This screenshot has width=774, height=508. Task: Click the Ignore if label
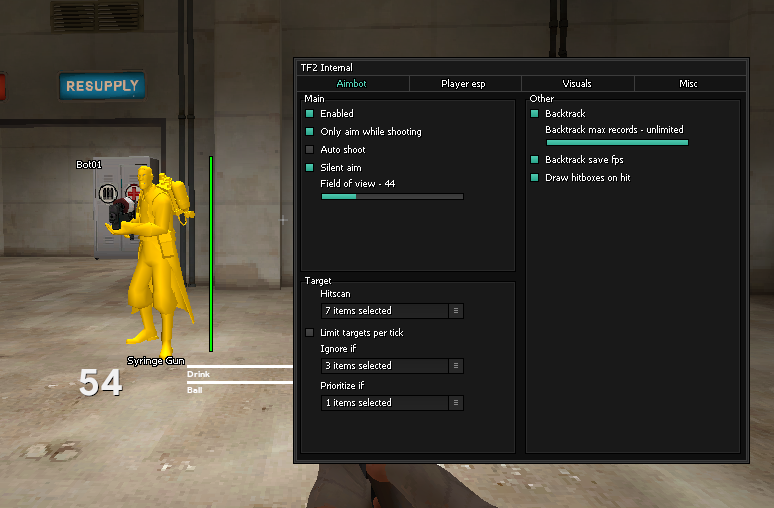pos(338,349)
